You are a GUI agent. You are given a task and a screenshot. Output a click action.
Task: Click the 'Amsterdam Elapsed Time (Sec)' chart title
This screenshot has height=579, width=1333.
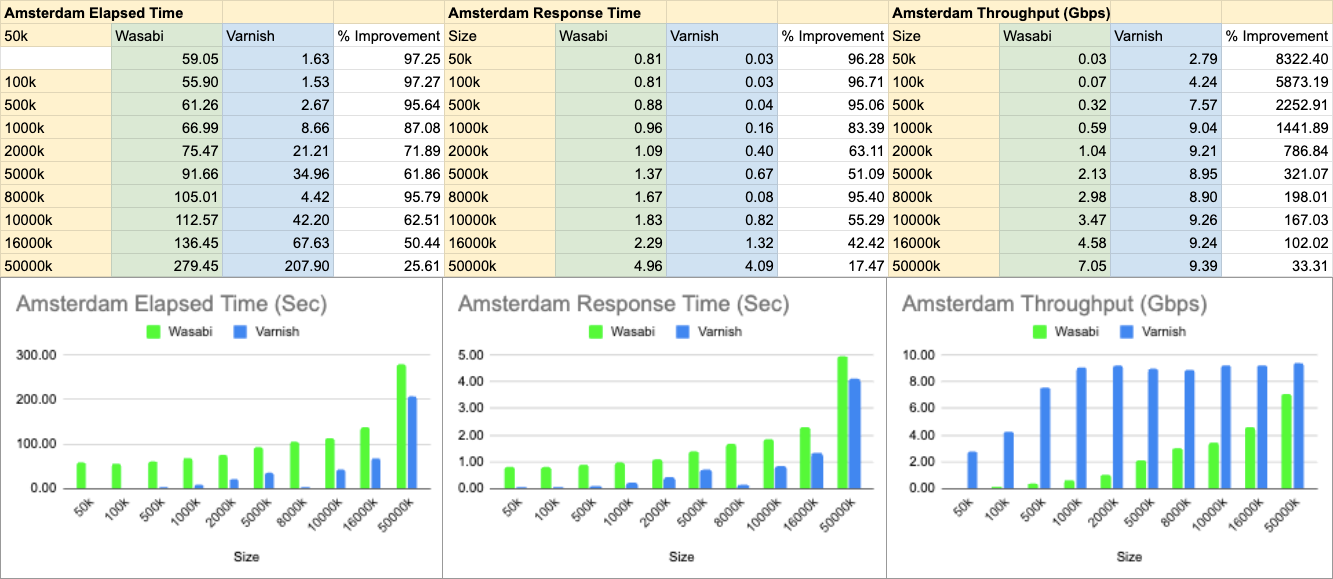pos(171,305)
